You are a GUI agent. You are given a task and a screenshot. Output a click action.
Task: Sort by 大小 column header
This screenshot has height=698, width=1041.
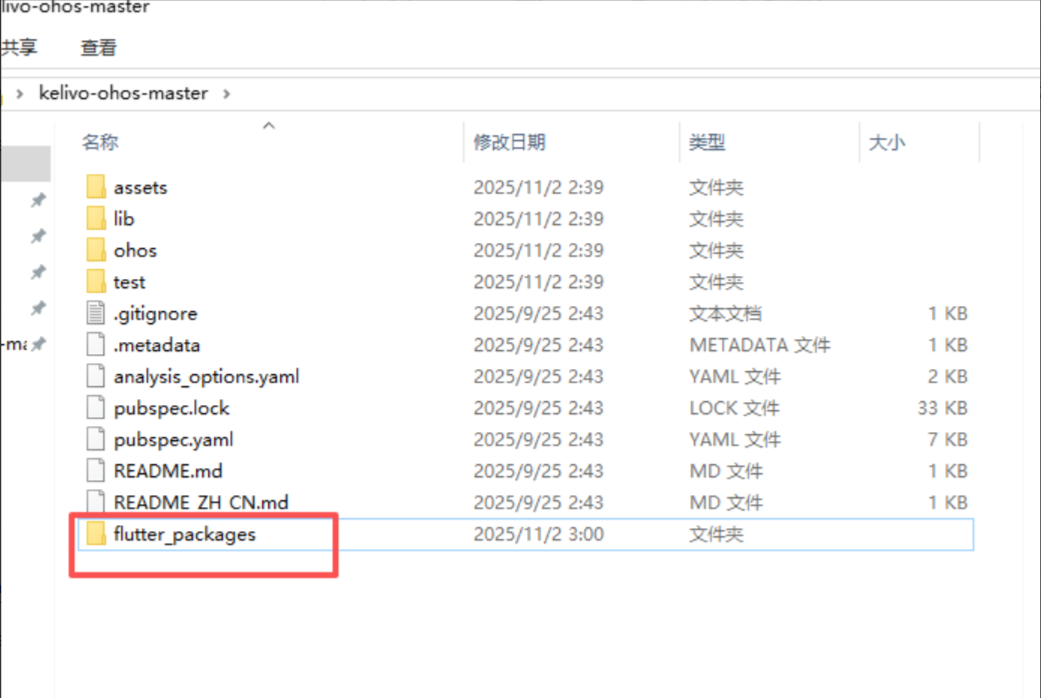887,142
